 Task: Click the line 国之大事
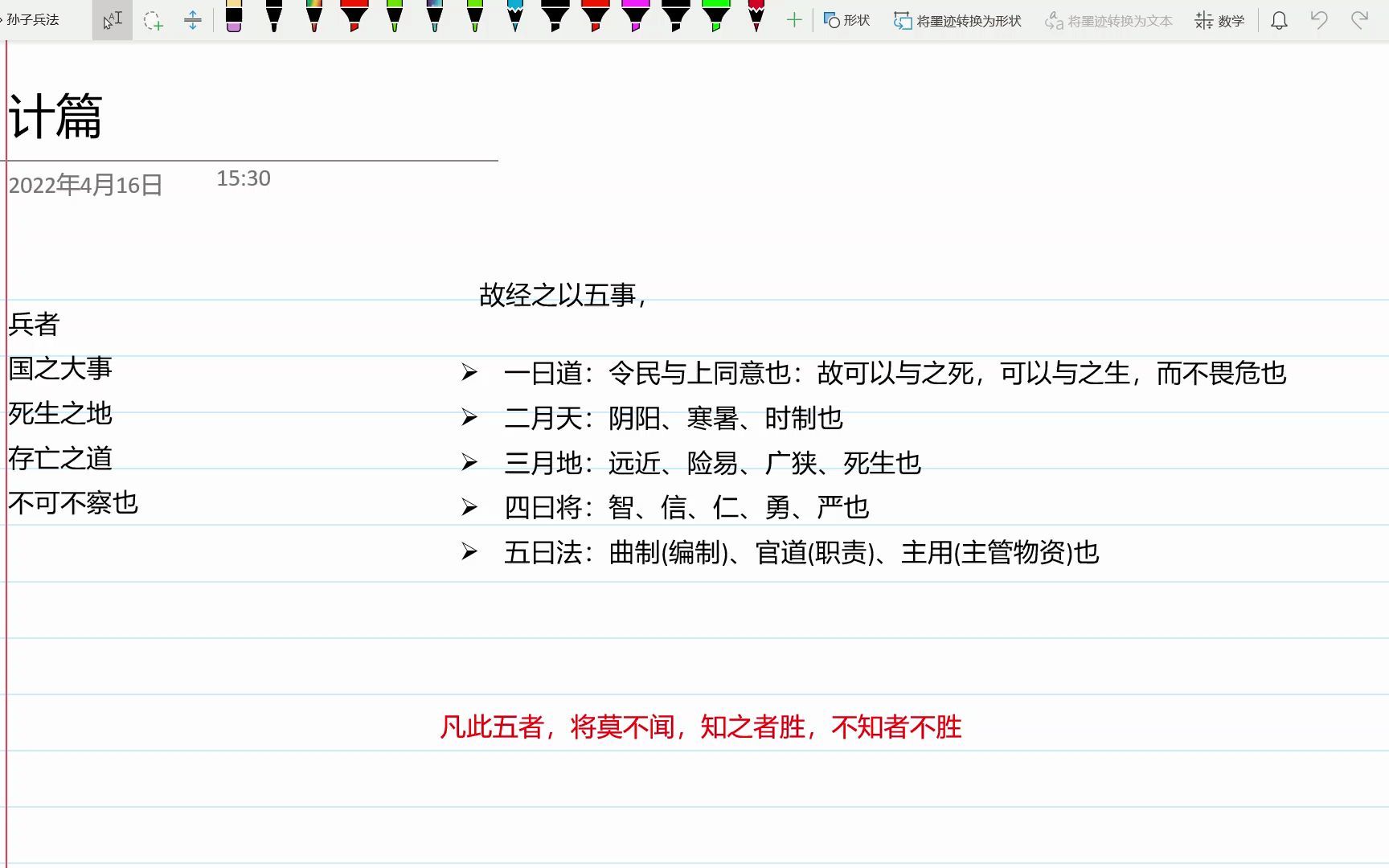click(x=60, y=369)
